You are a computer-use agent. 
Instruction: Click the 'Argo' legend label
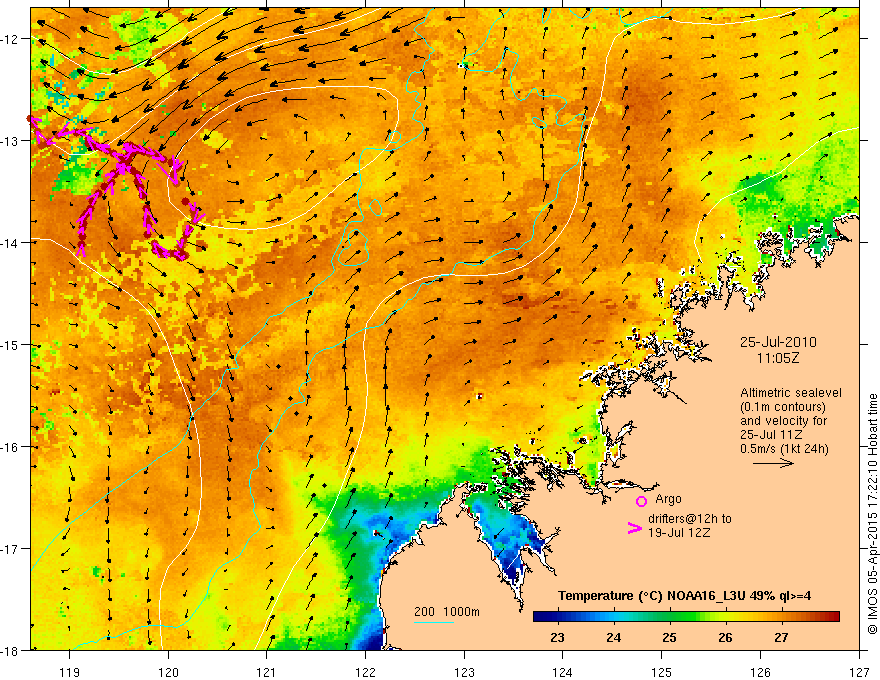(668, 499)
